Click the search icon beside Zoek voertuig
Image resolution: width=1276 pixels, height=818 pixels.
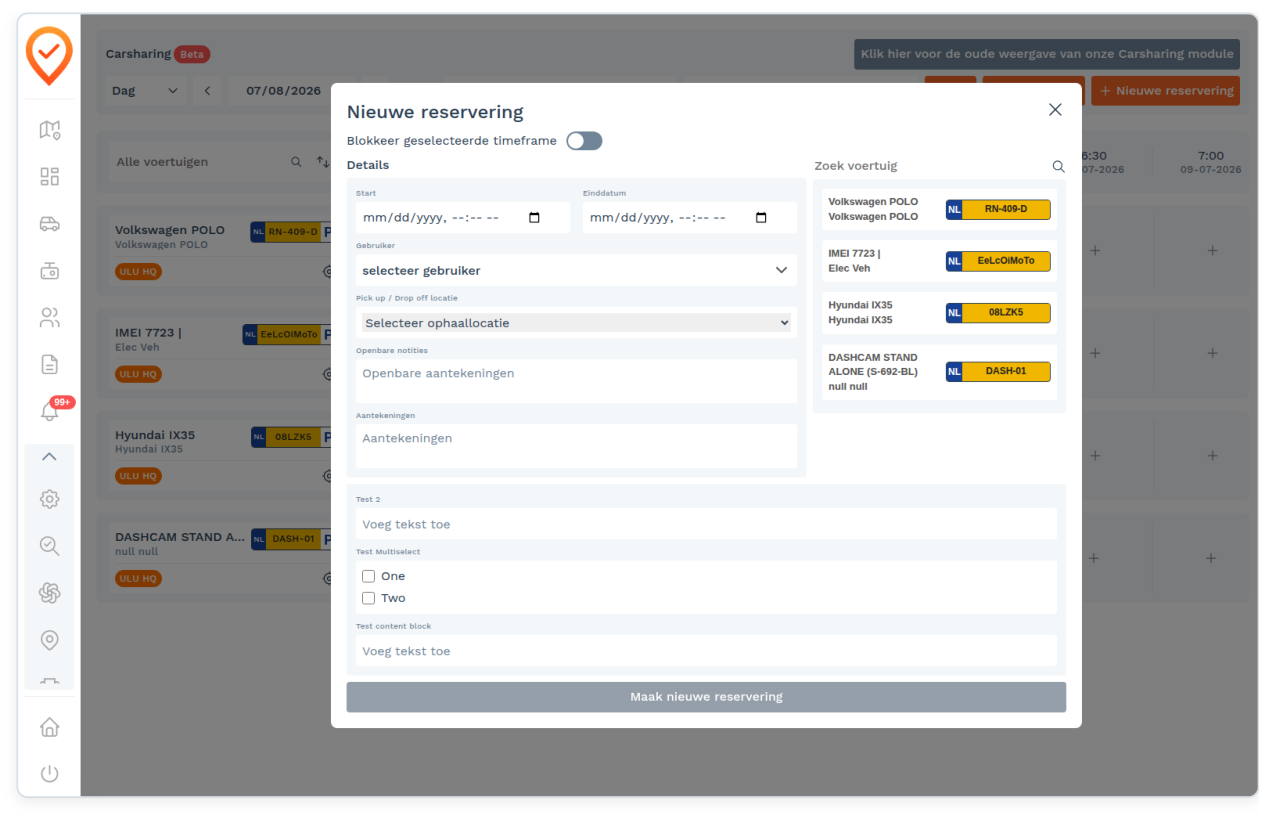coord(1058,167)
